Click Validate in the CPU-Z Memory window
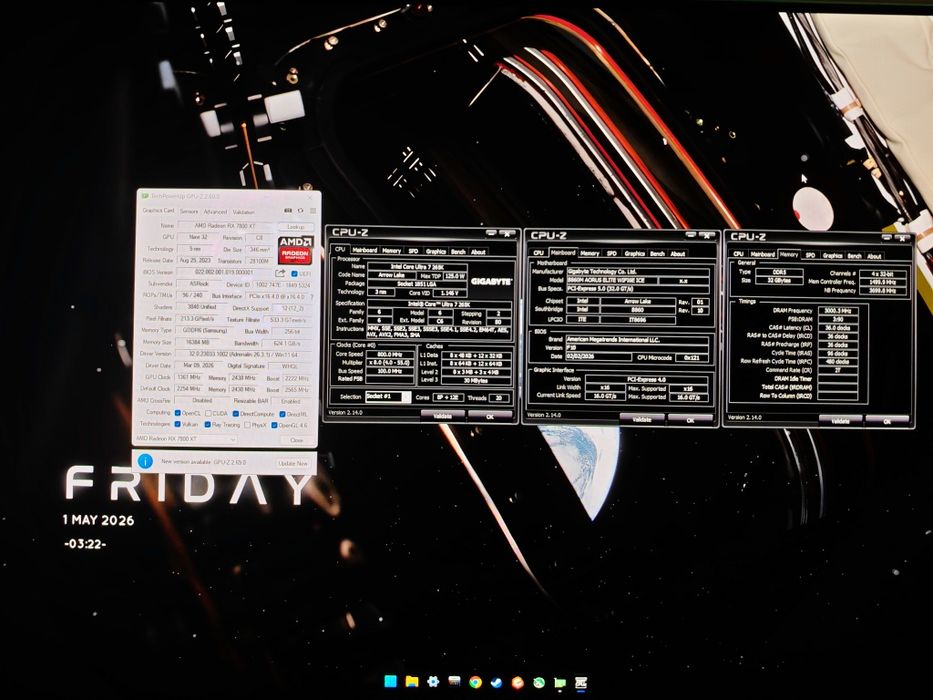Image resolution: width=933 pixels, height=700 pixels. click(x=840, y=421)
